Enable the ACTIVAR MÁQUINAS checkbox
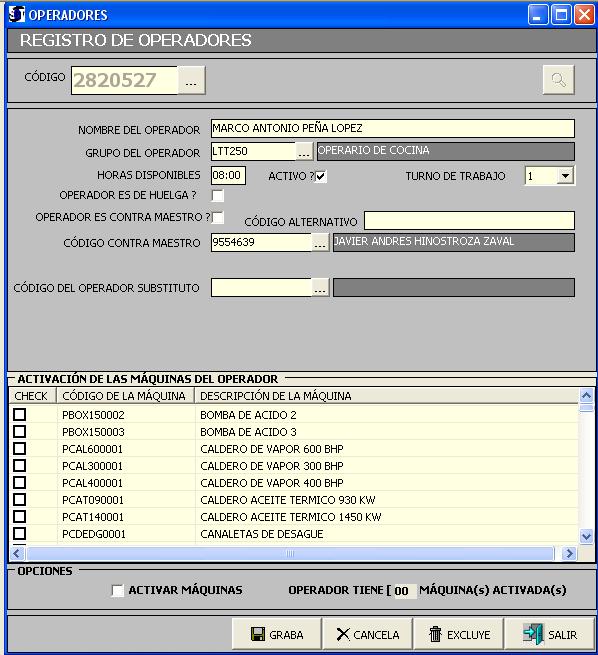This screenshot has width=598, height=655. [x=117, y=590]
